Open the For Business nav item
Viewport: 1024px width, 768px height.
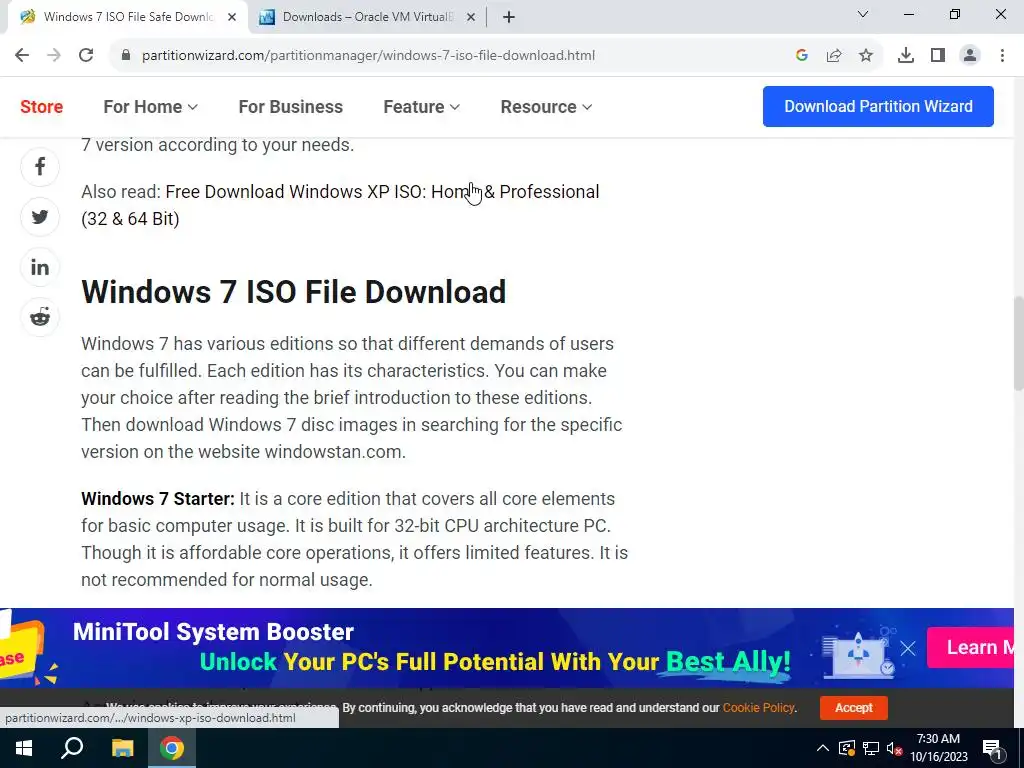coord(291,106)
